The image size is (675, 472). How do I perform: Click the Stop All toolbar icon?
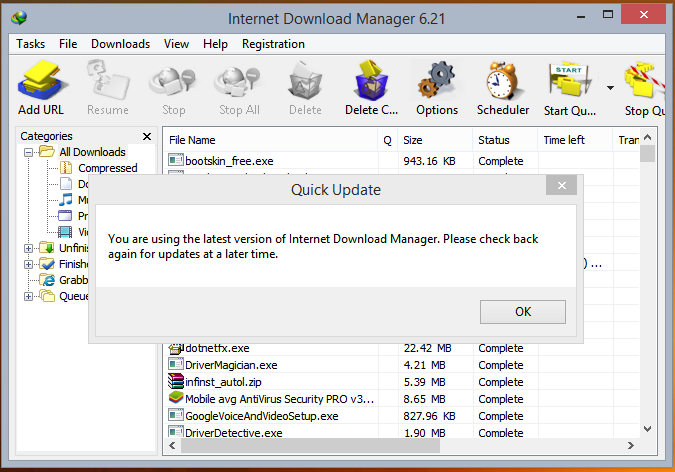(x=239, y=81)
